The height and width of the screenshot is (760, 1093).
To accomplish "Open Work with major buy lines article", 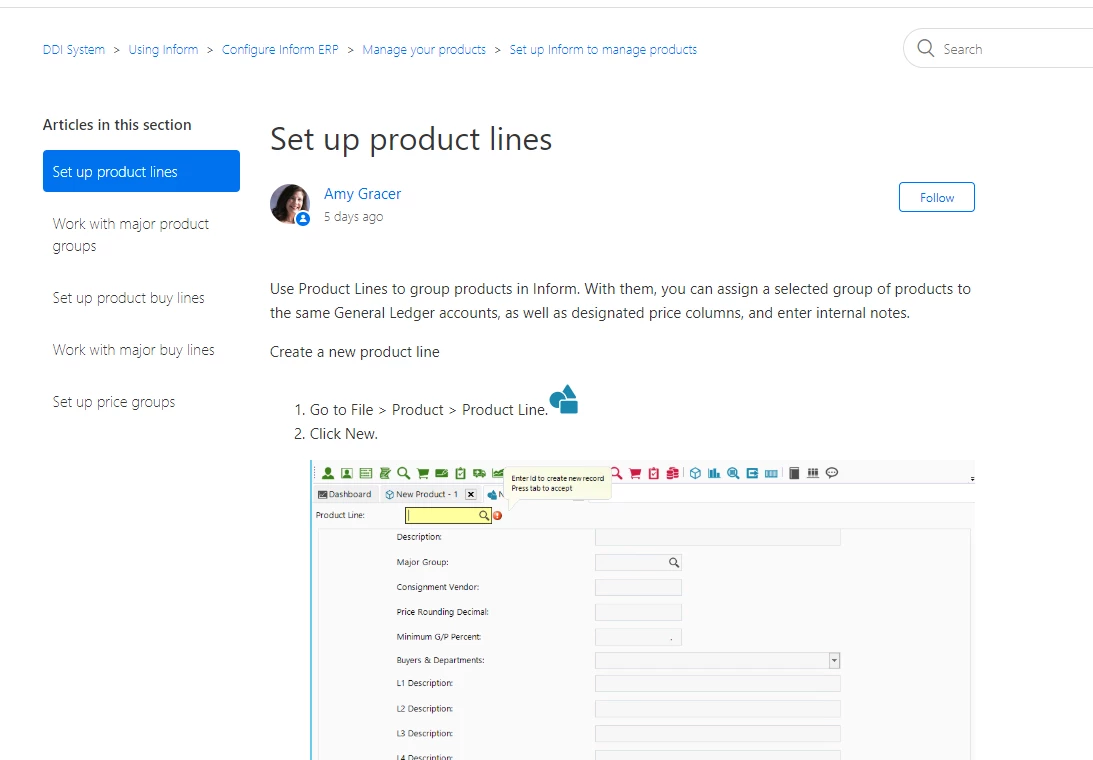I will point(134,350).
